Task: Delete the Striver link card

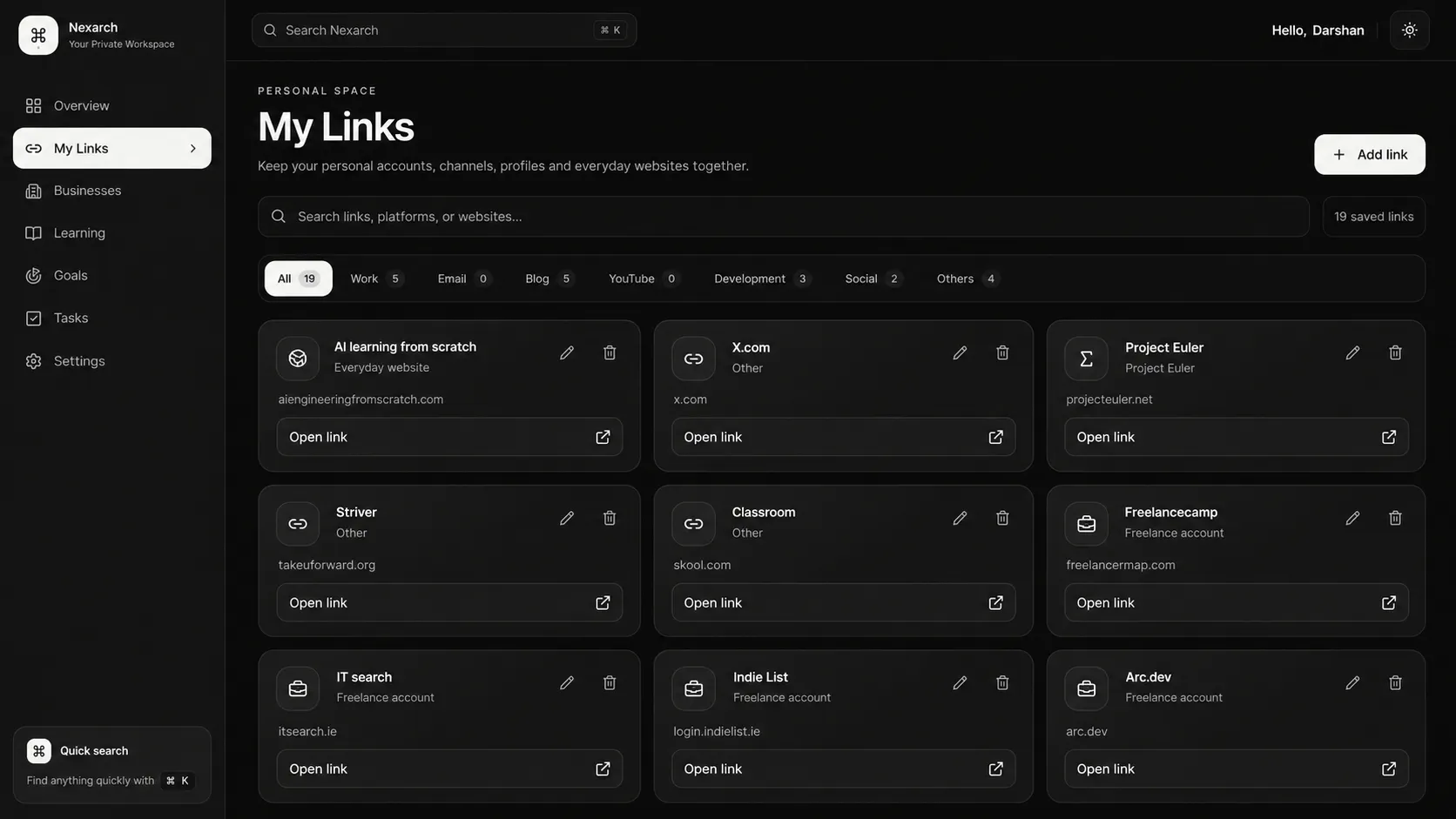Action: 610,518
